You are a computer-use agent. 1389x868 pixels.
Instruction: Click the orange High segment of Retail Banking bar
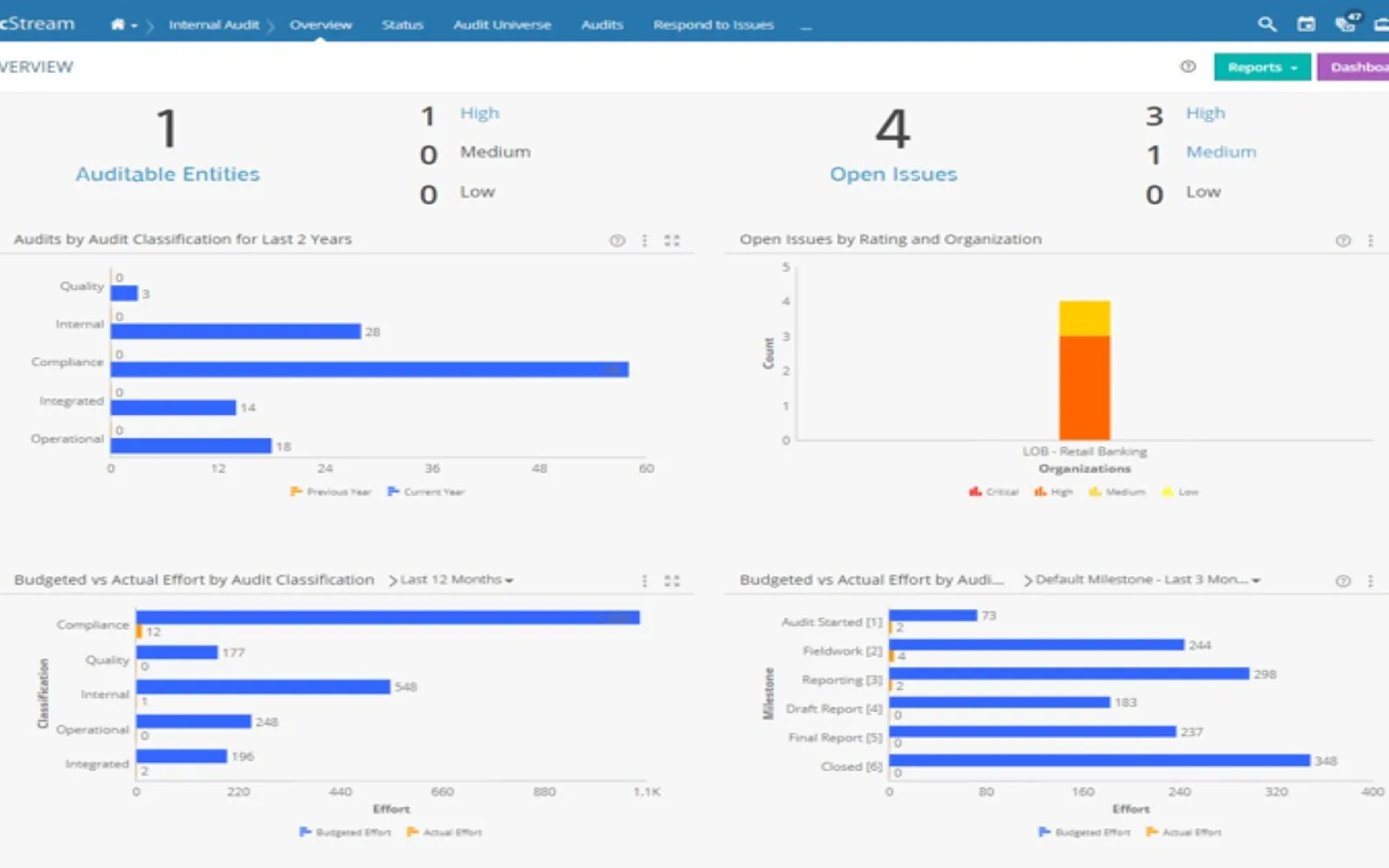pyautogui.click(x=1084, y=388)
